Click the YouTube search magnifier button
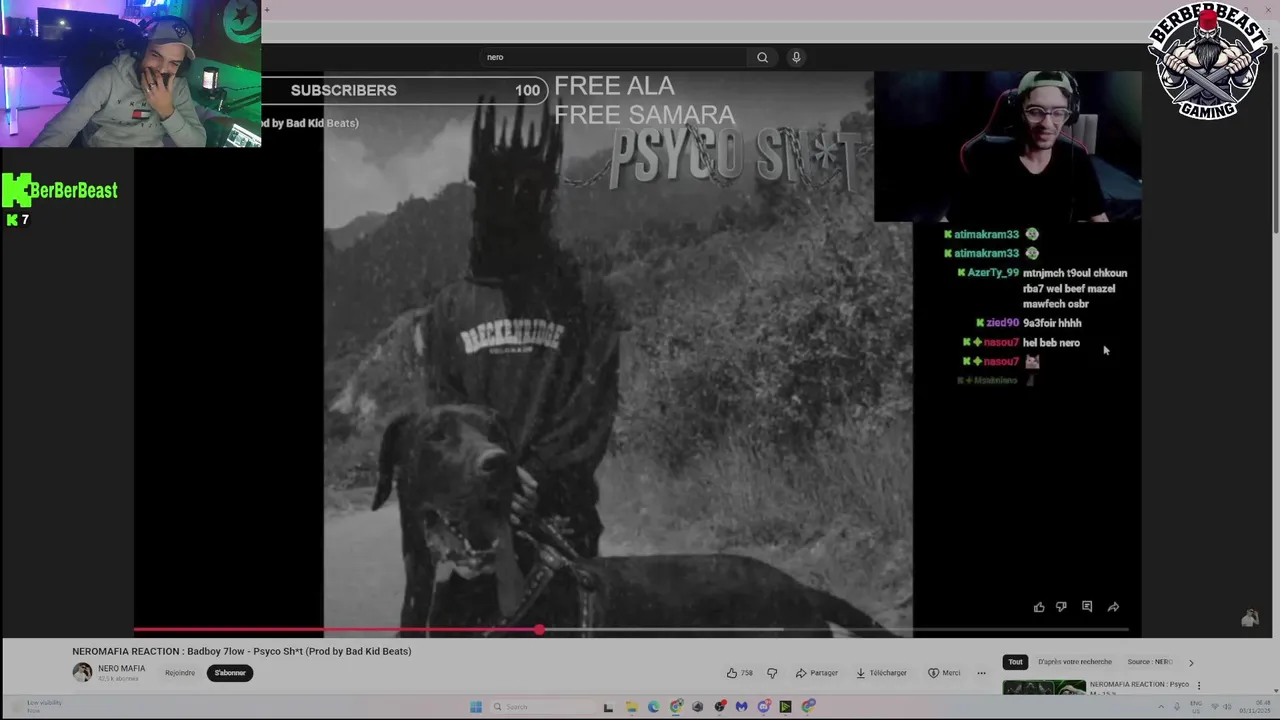The image size is (1280, 720). click(762, 57)
